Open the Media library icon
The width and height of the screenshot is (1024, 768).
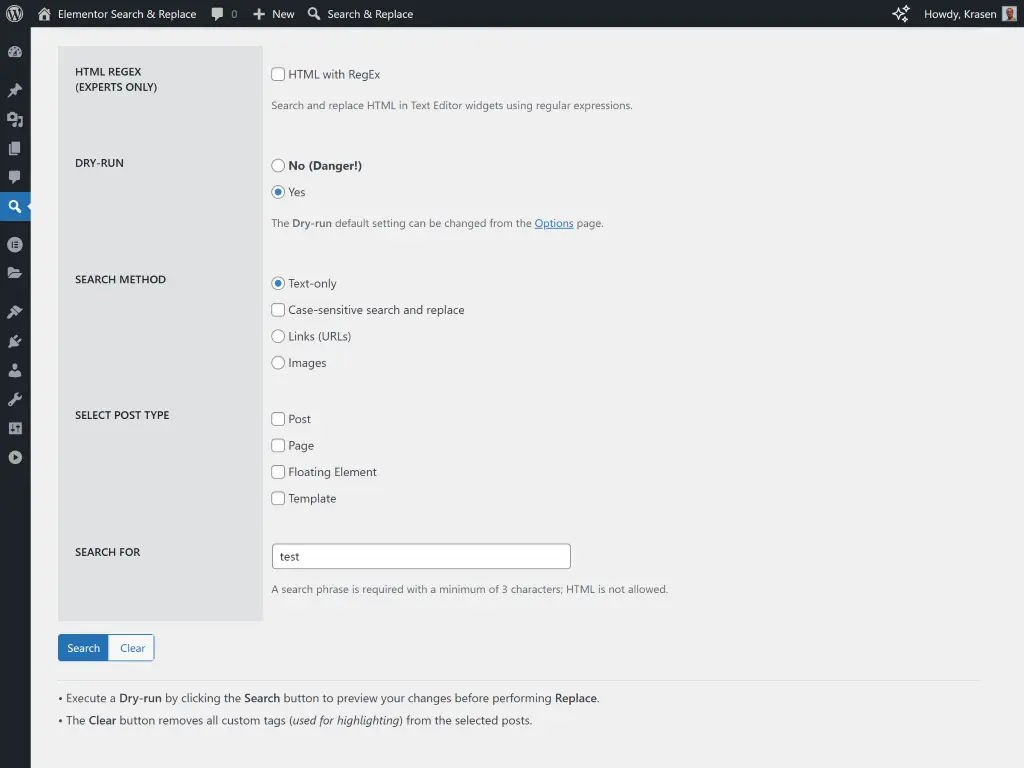click(14, 119)
